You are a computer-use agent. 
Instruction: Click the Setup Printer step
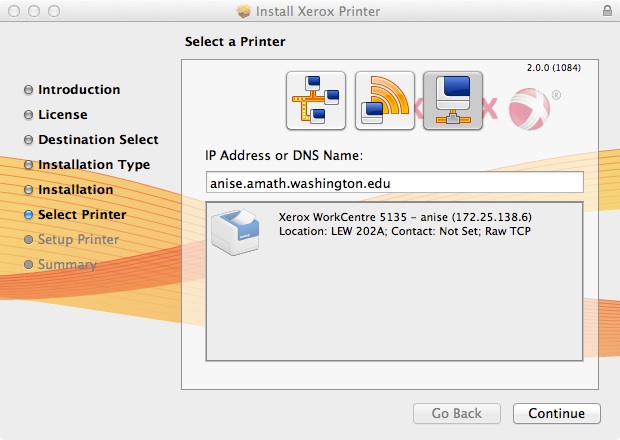[71, 240]
